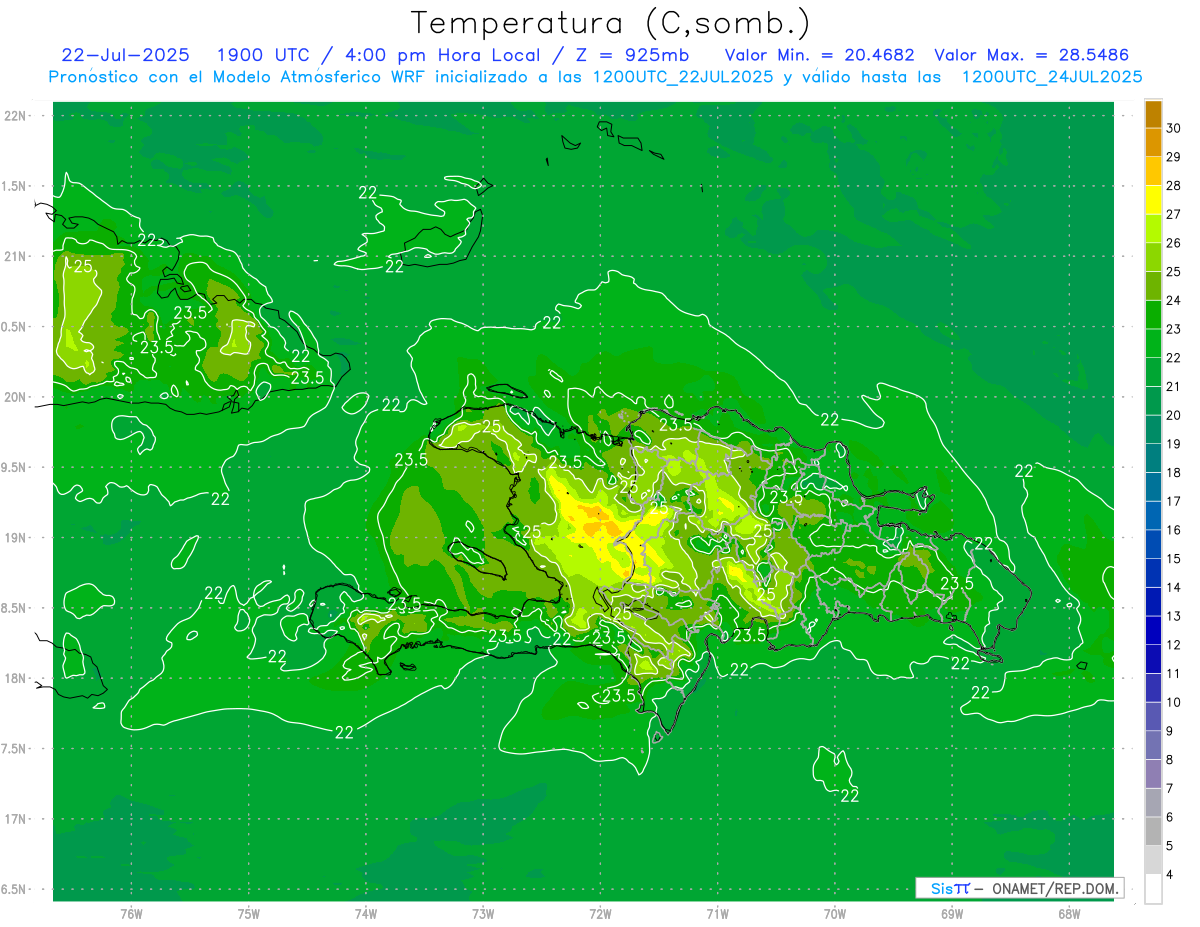Viewport: 1200px width, 927px height.
Task: Click the colorbar label '26'
Action: 1174,243
